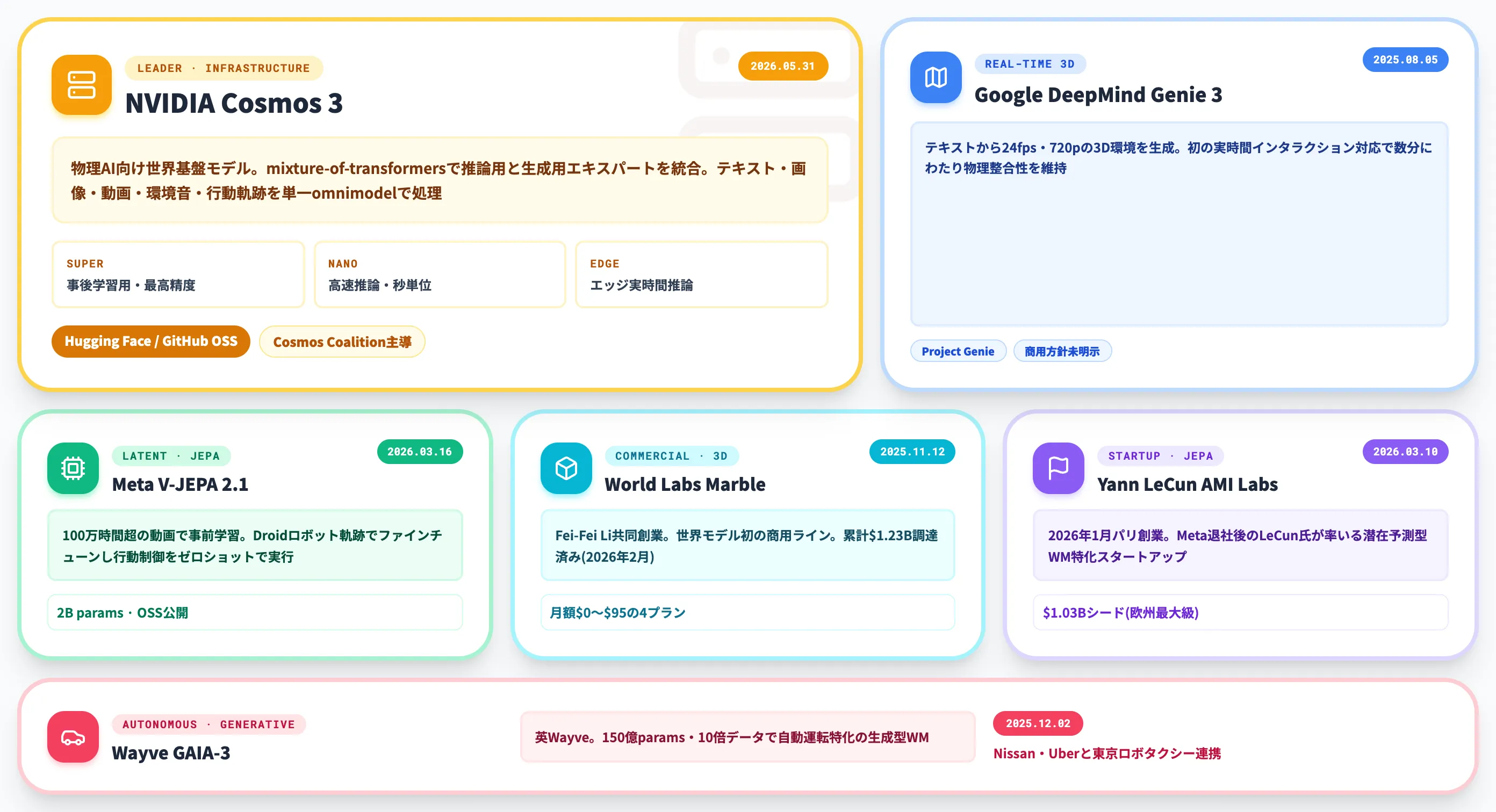Select the 2026.03.16 date badge
The height and width of the screenshot is (812, 1496).
420,452
